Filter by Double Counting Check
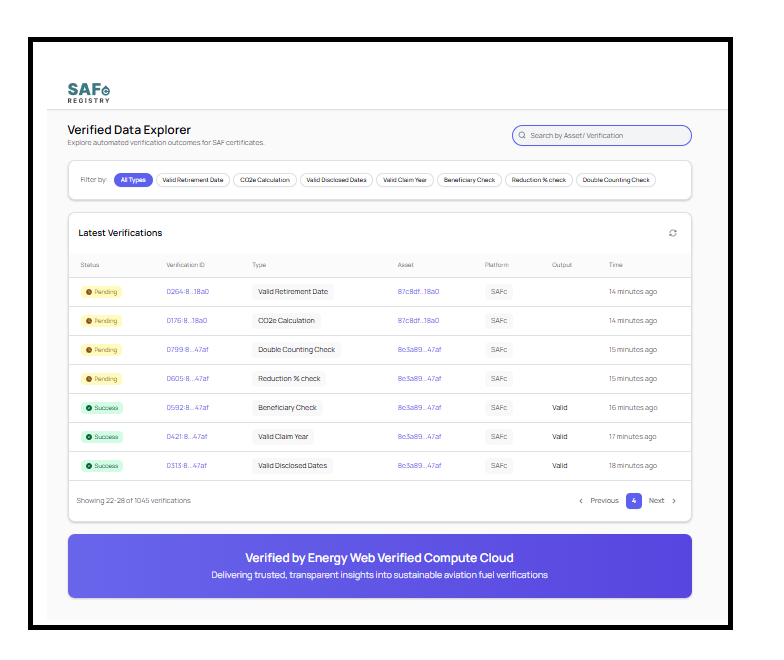 (616, 180)
